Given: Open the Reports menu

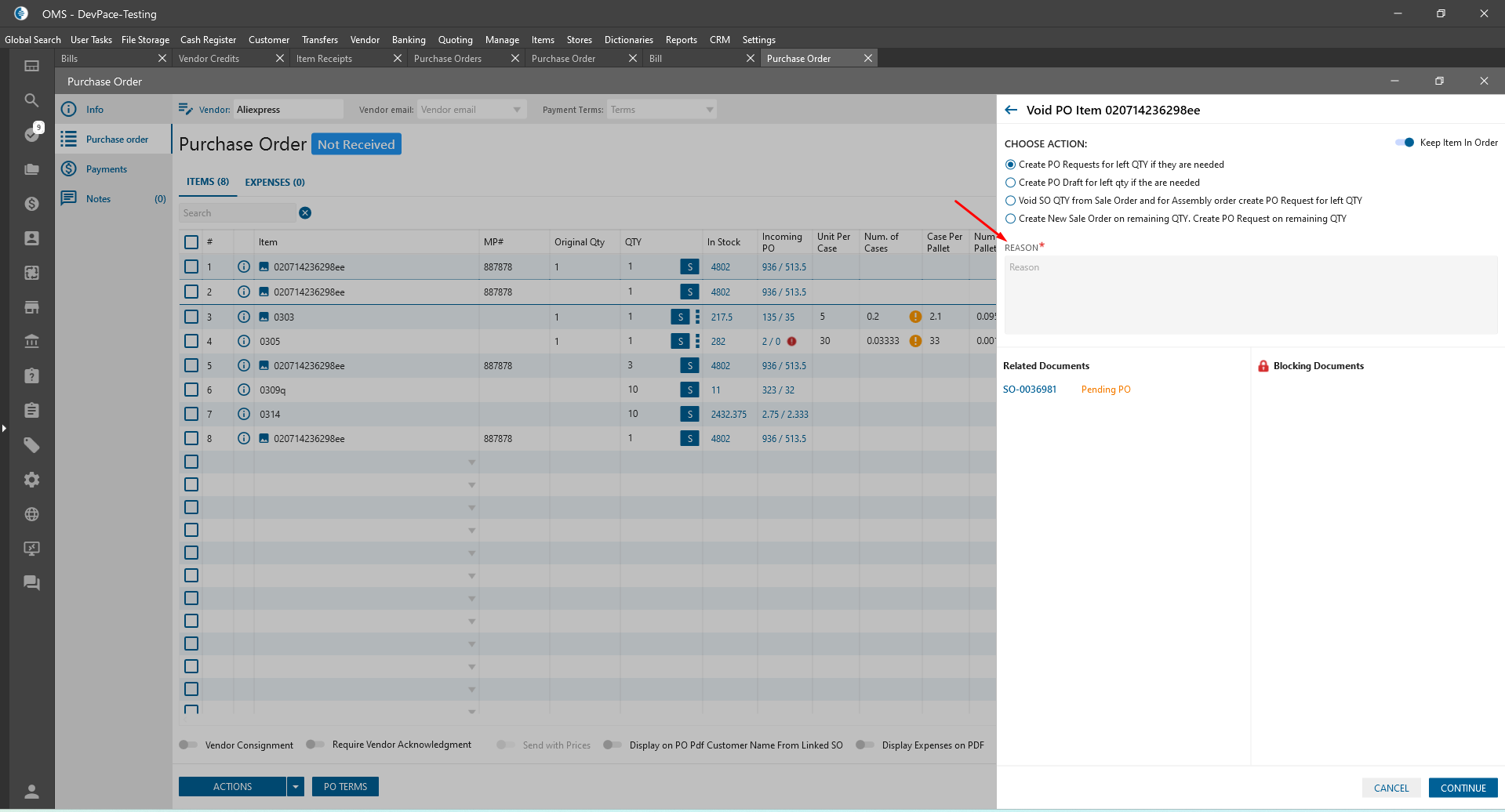Looking at the screenshot, I should click(x=682, y=40).
